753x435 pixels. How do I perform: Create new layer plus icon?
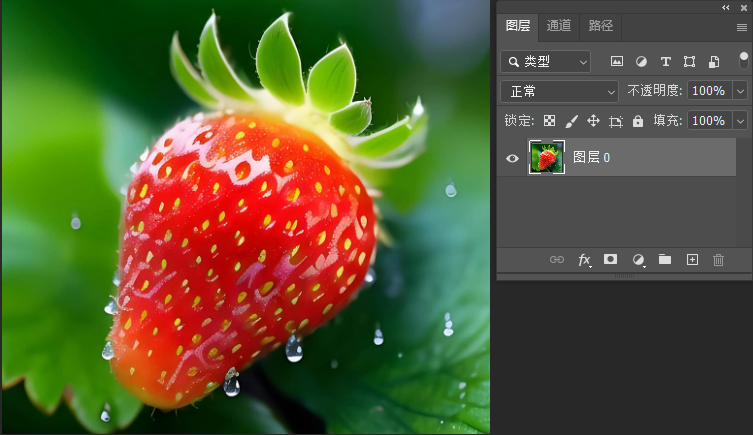coord(692,260)
